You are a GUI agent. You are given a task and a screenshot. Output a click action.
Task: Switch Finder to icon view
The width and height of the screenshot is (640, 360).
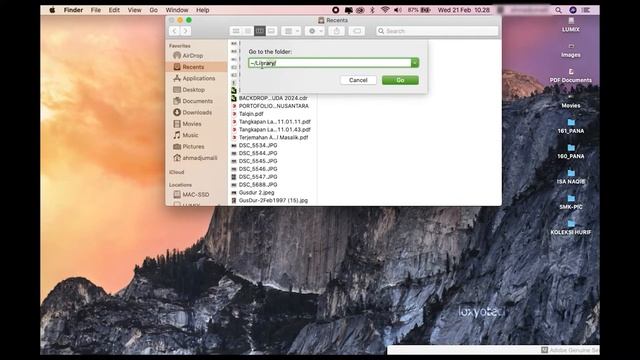[236, 31]
